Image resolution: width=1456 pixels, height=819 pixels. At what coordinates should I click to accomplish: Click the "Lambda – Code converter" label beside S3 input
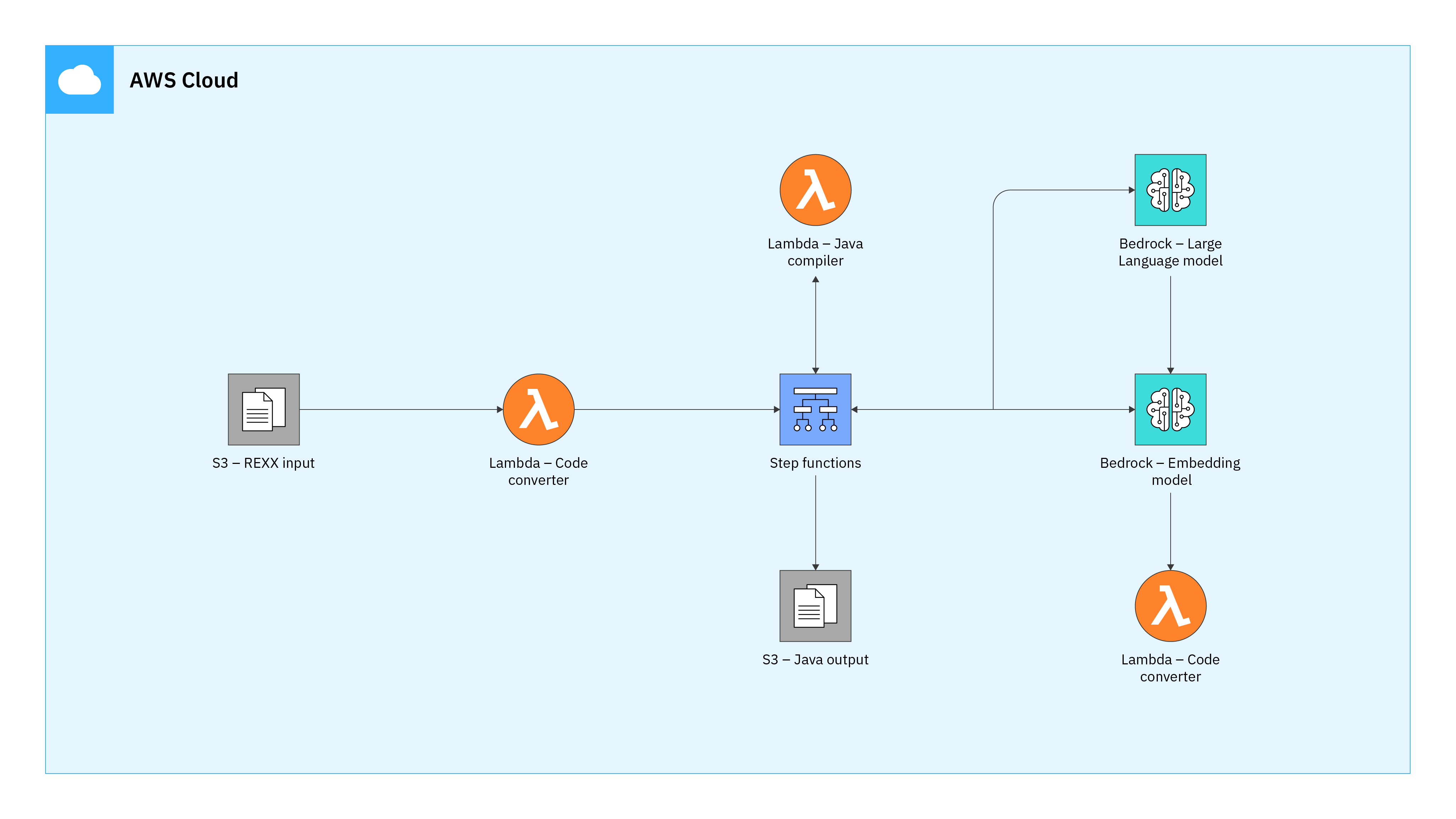click(539, 471)
